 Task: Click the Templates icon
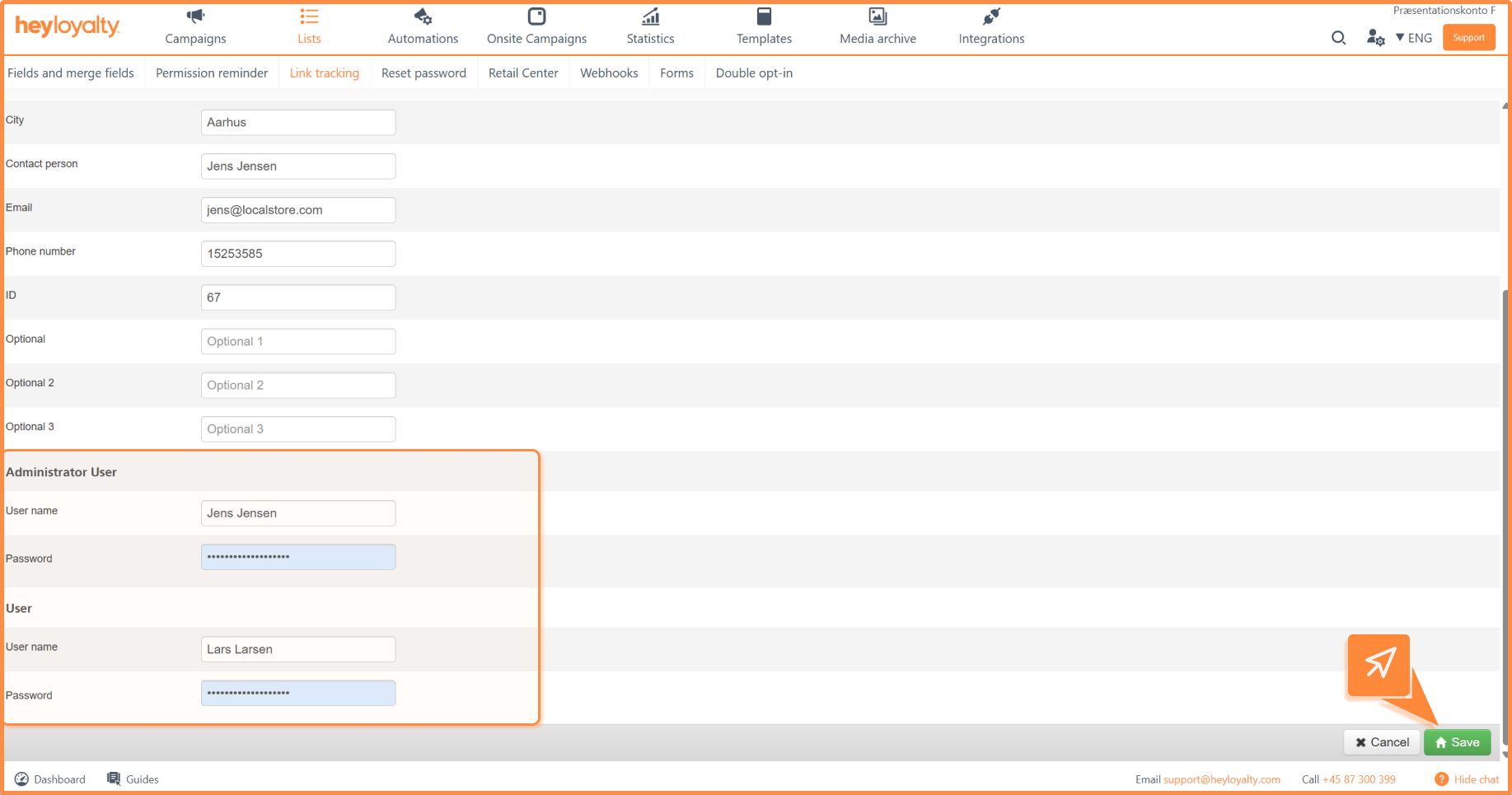click(764, 16)
